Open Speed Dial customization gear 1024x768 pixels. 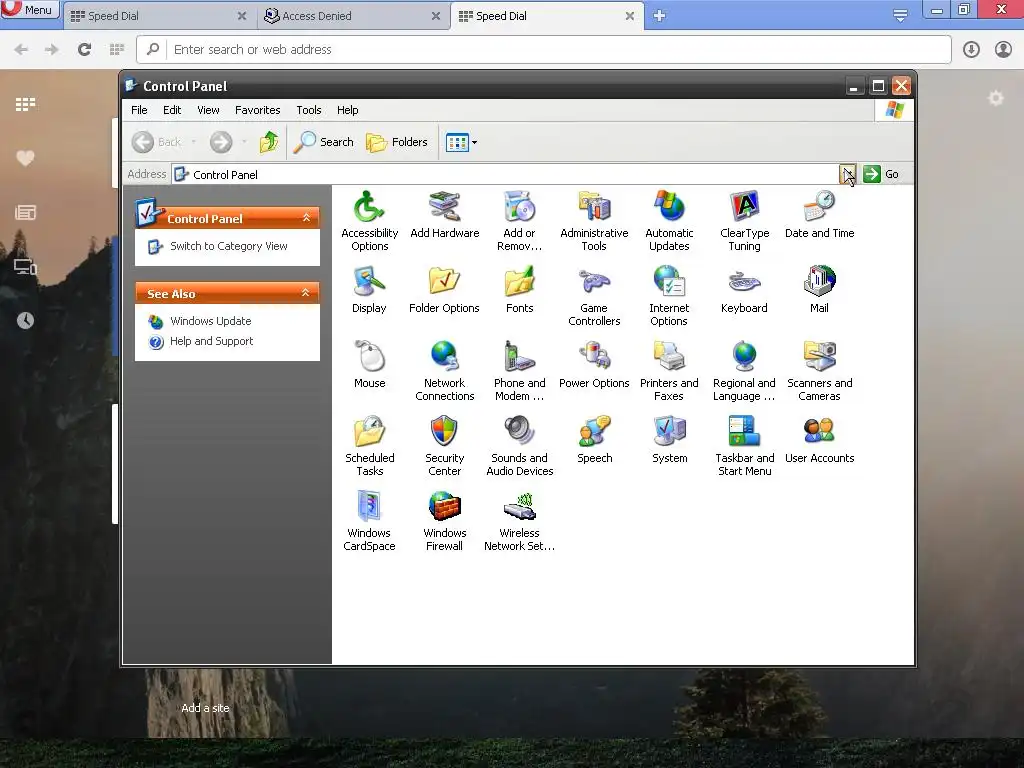pyautogui.click(x=995, y=98)
